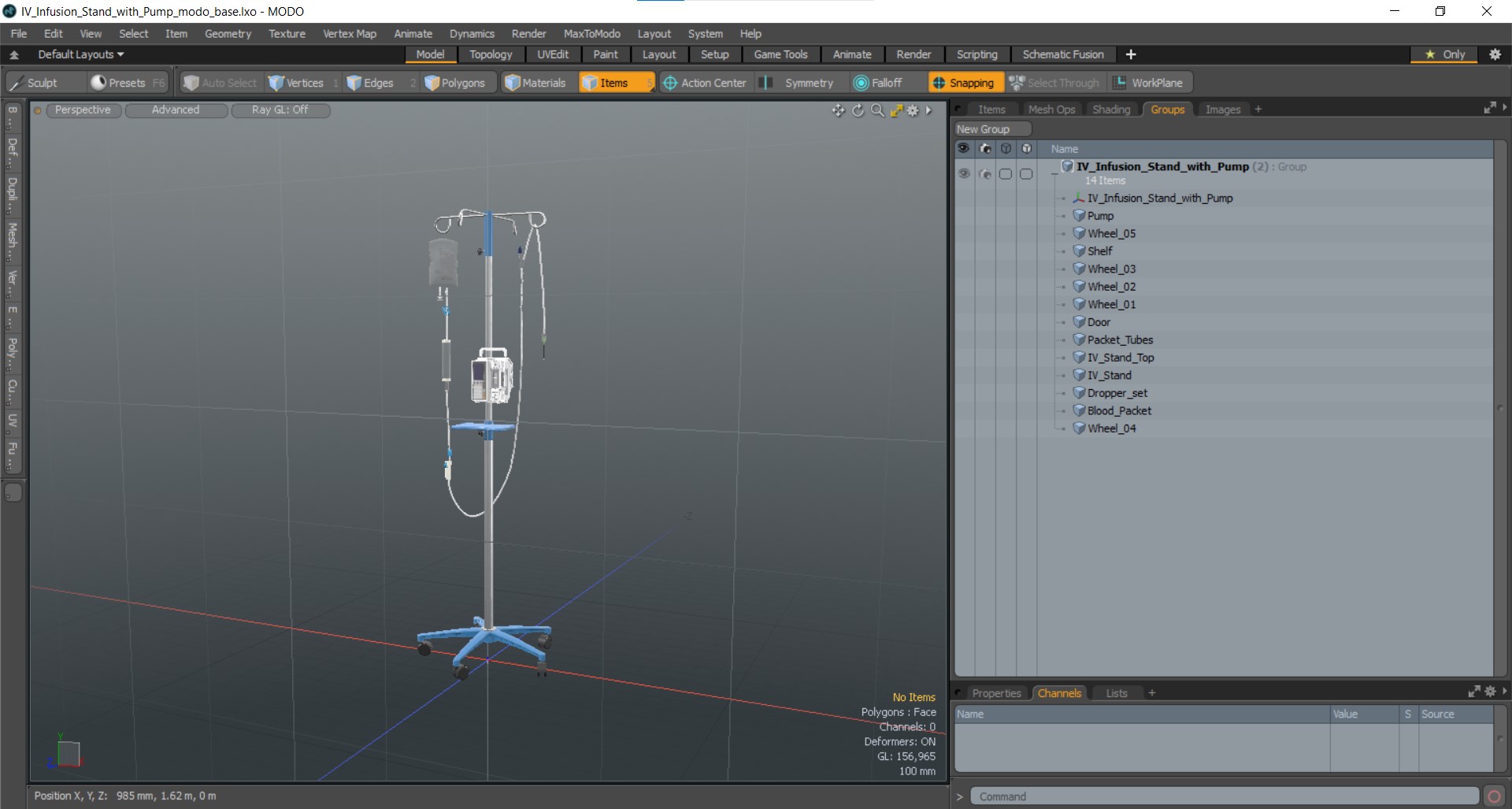This screenshot has width=1512, height=809.
Task: Select Items mode button
Action: [x=616, y=83]
